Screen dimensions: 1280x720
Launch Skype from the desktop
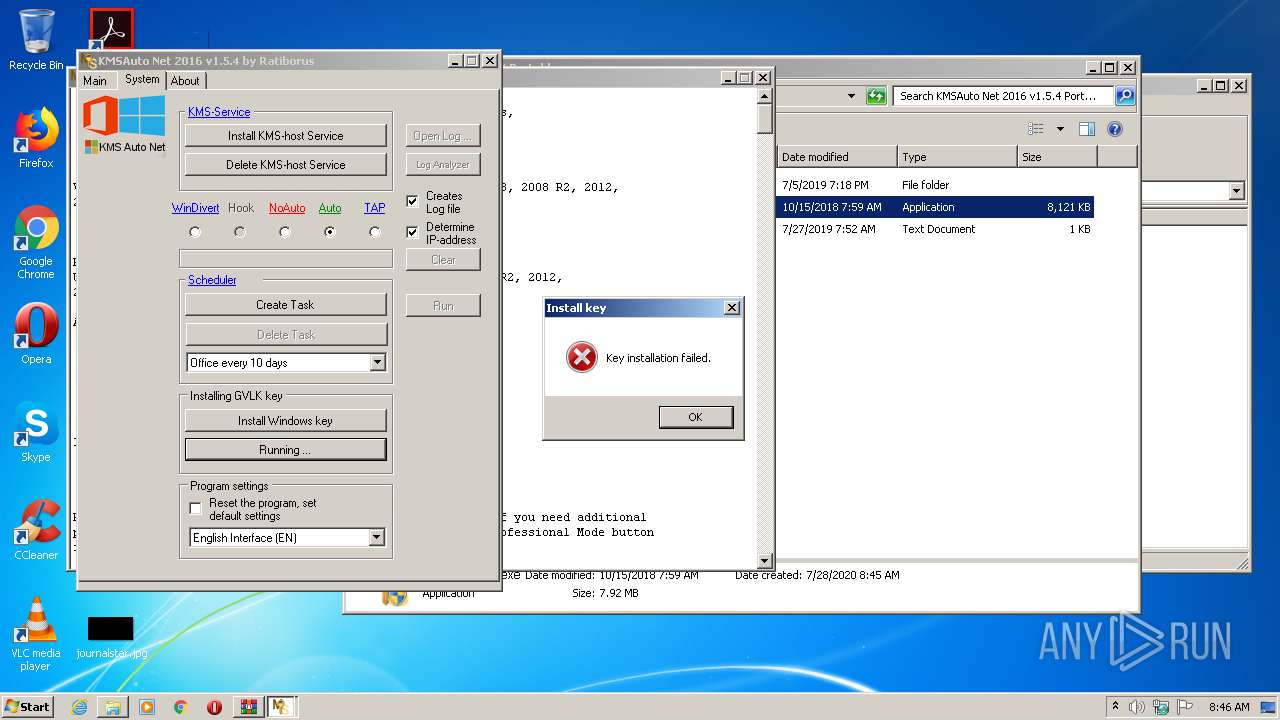click(36, 432)
